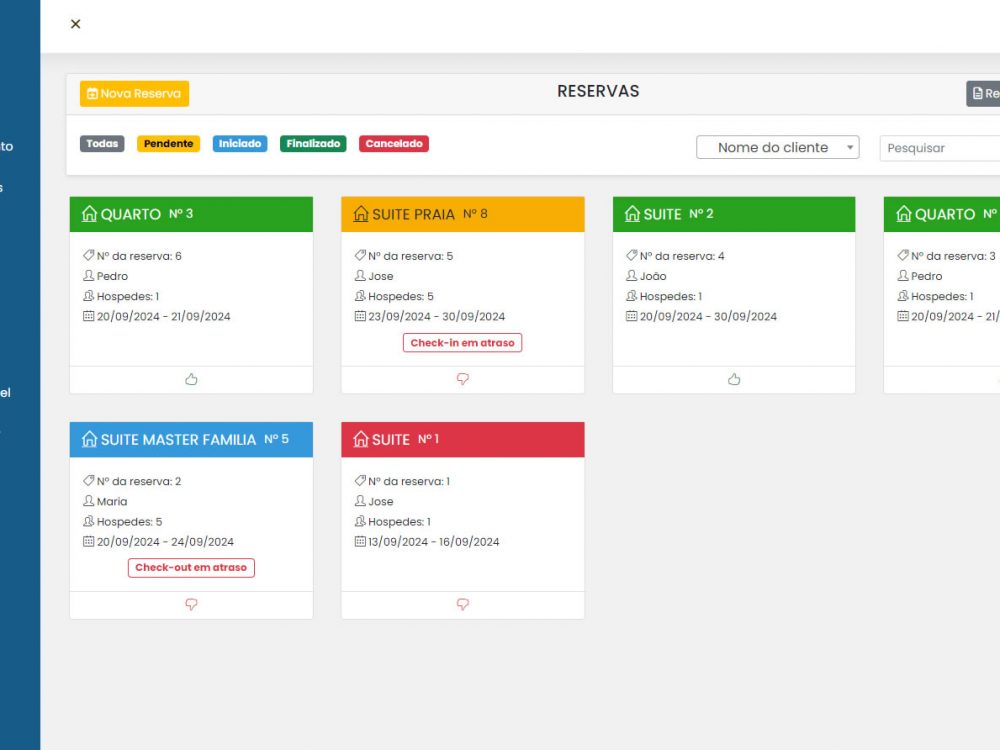
Task: Close the panel with the X icon
Action: click(x=75, y=24)
